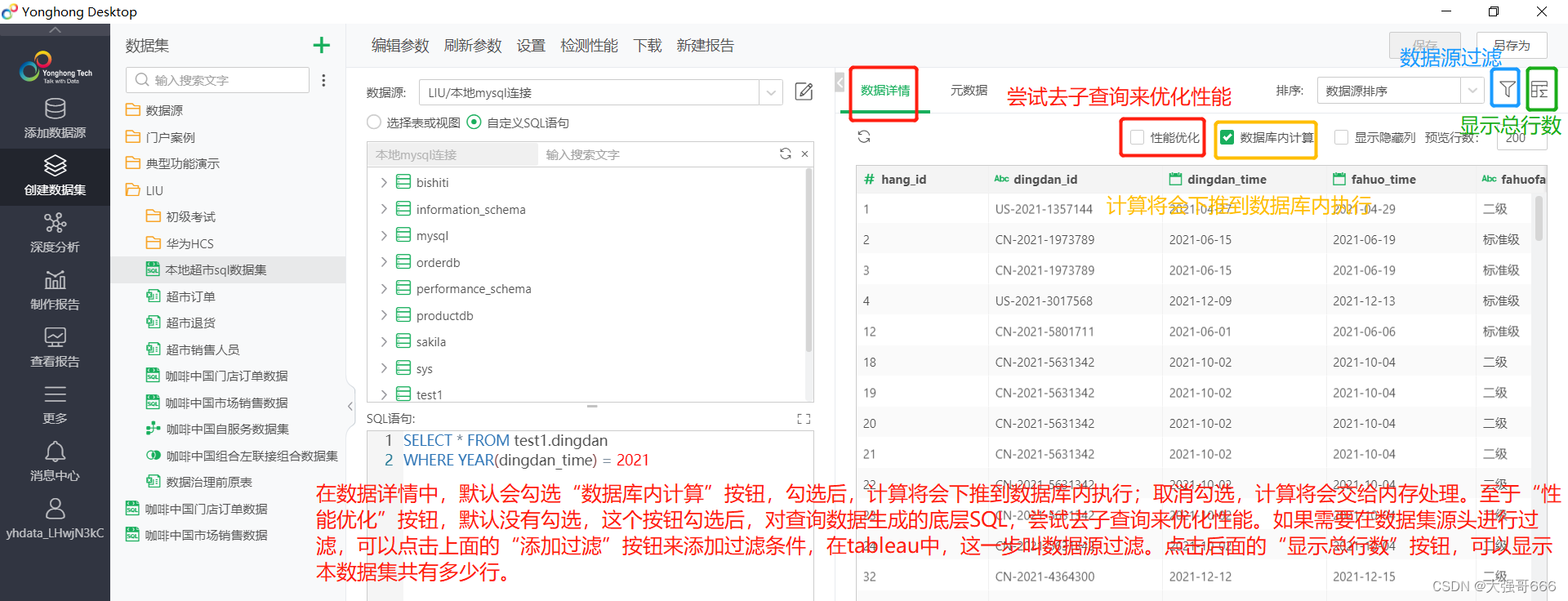Open the 编辑参数 menu item
The image size is (1568, 601).
click(400, 46)
